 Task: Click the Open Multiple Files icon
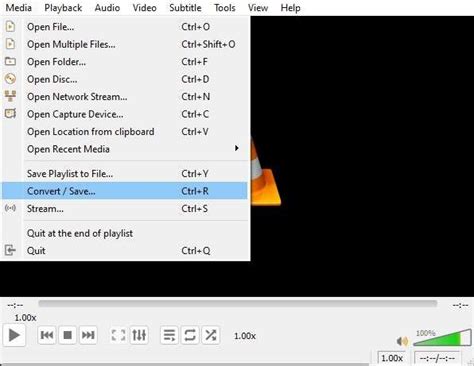pos(10,44)
